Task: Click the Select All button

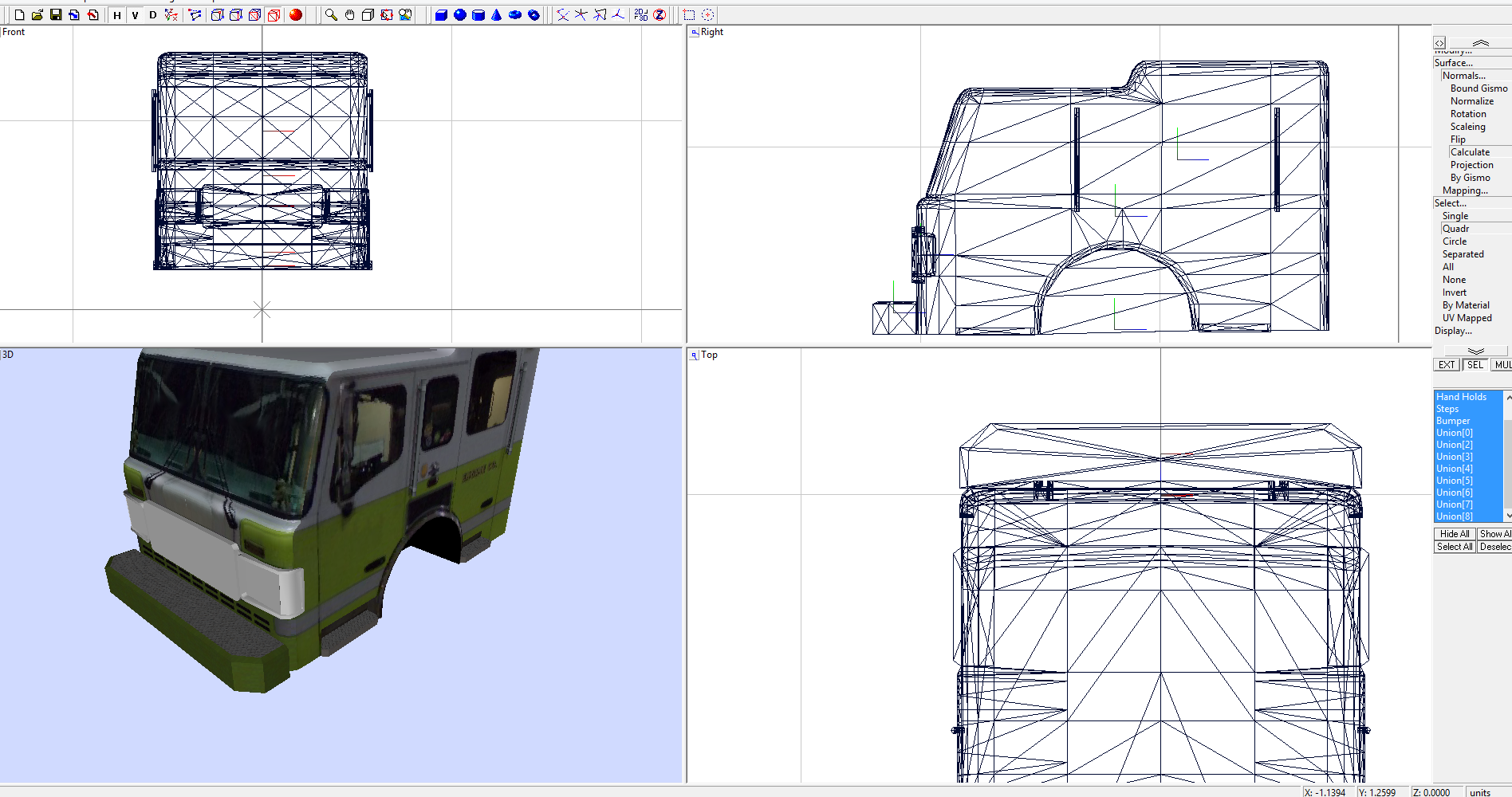Action: click(1454, 547)
